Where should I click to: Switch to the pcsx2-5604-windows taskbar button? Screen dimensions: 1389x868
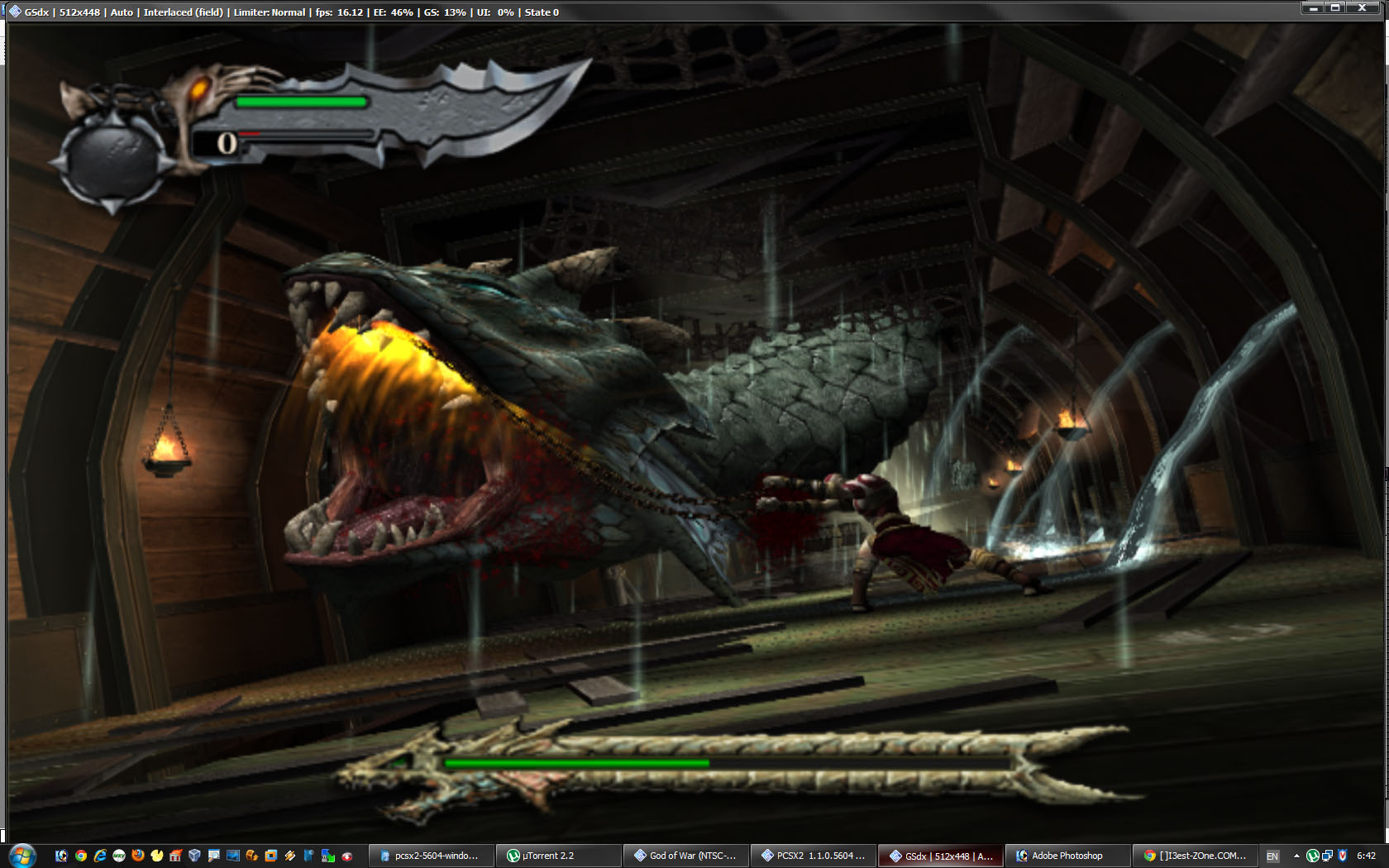[432, 856]
